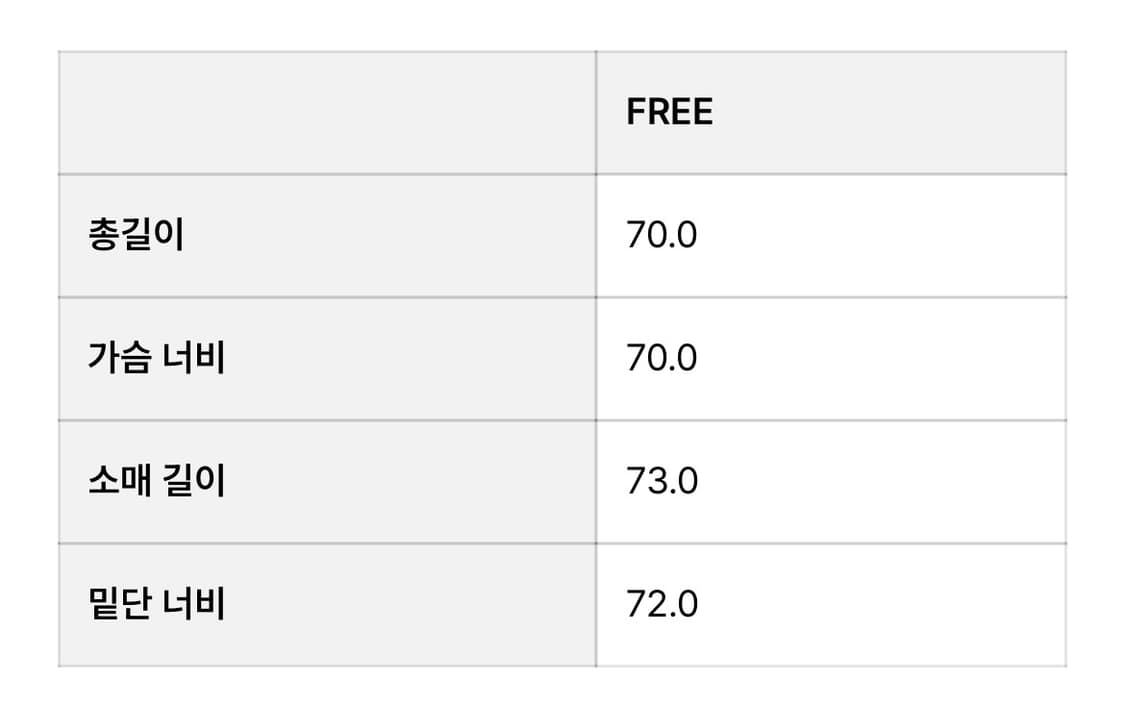Select the 가슴 너비 row label
Viewport: 1125px width, 711px height.
[x=156, y=358]
